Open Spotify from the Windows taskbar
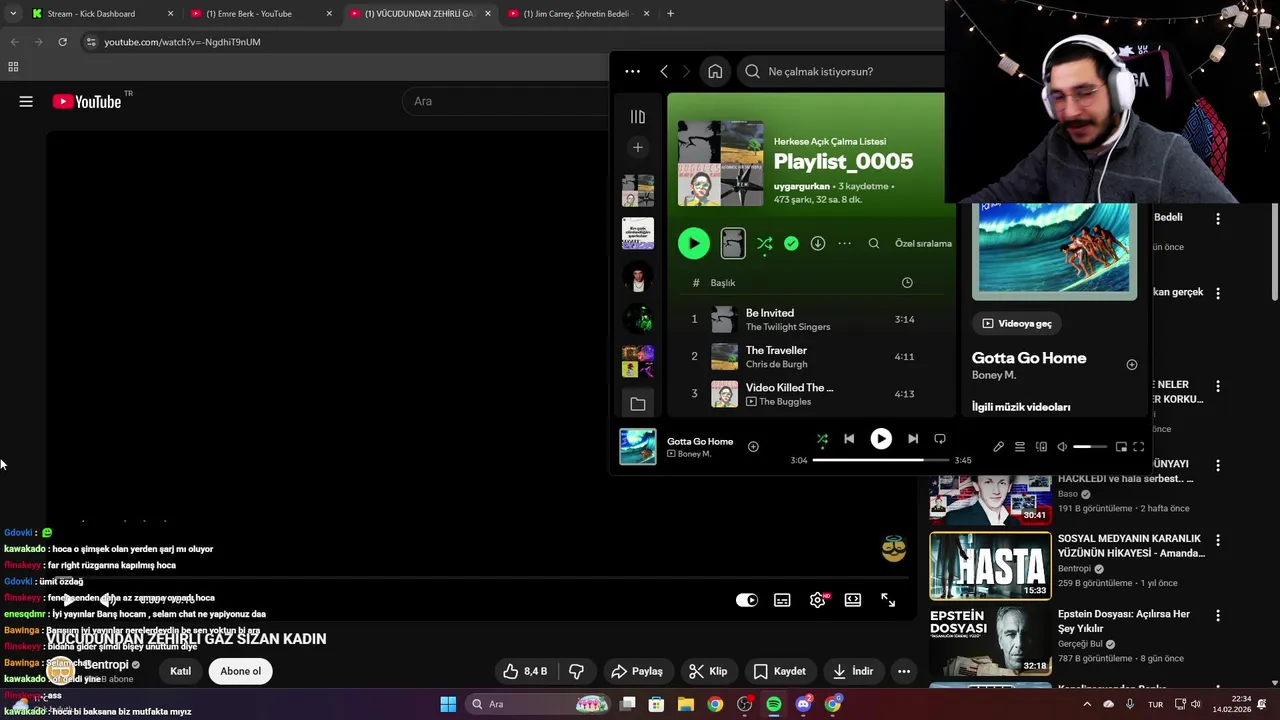The image size is (1280, 720). click(774, 704)
